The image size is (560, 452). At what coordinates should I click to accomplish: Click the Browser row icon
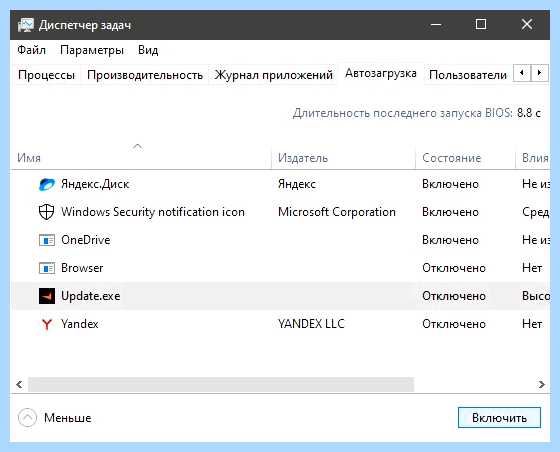[x=47, y=268]
